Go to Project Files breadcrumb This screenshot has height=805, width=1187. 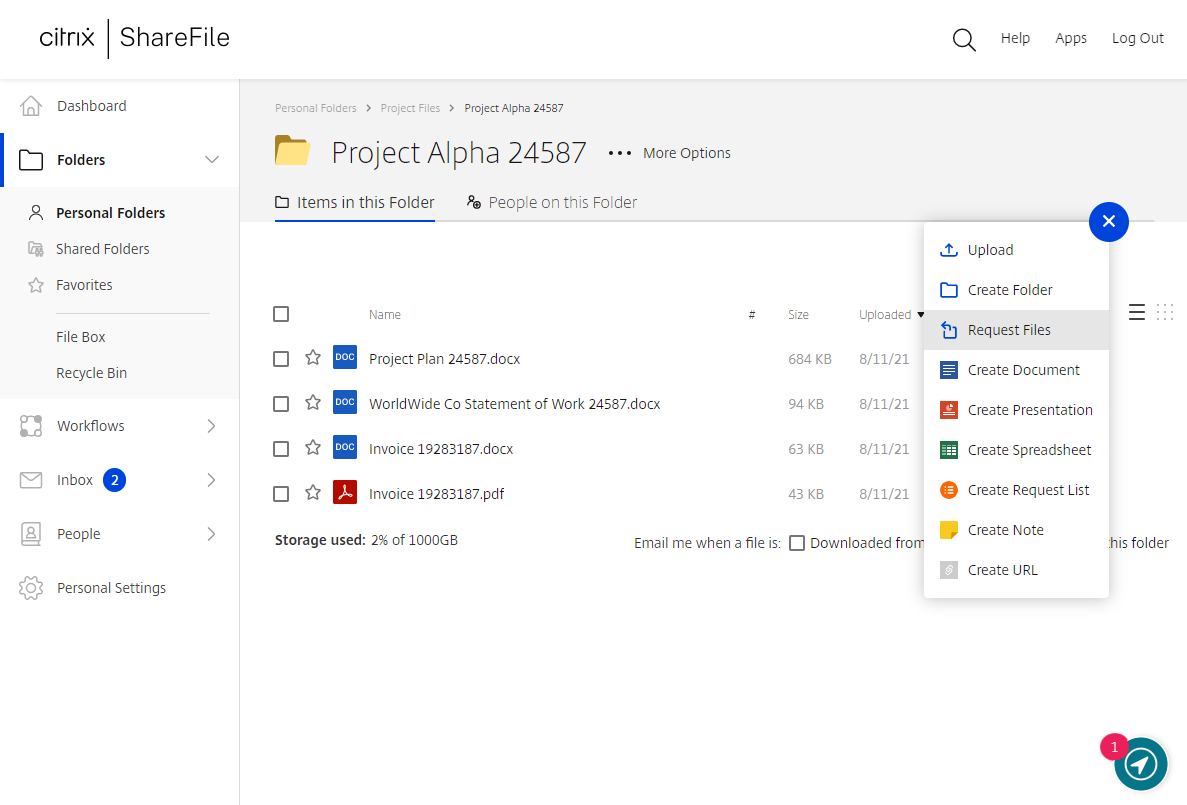click(410, 108)
